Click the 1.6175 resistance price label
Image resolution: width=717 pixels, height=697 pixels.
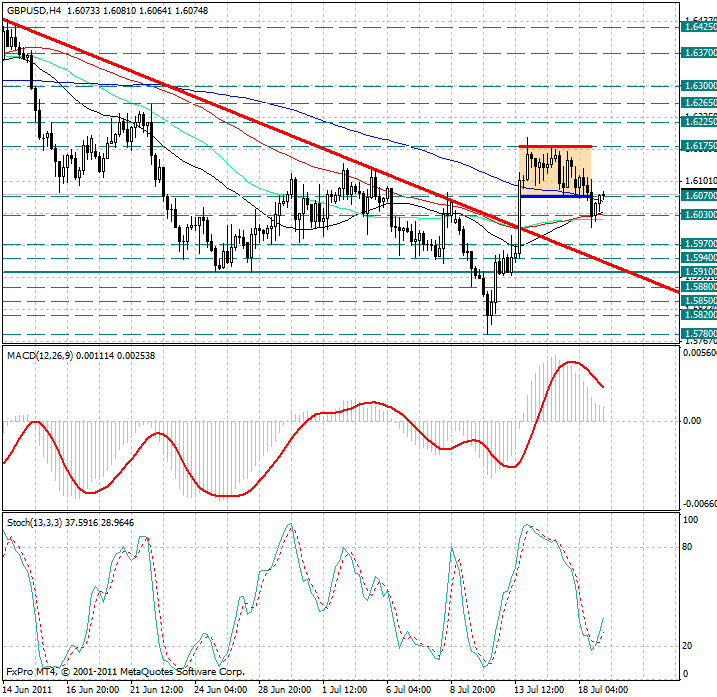699,146
